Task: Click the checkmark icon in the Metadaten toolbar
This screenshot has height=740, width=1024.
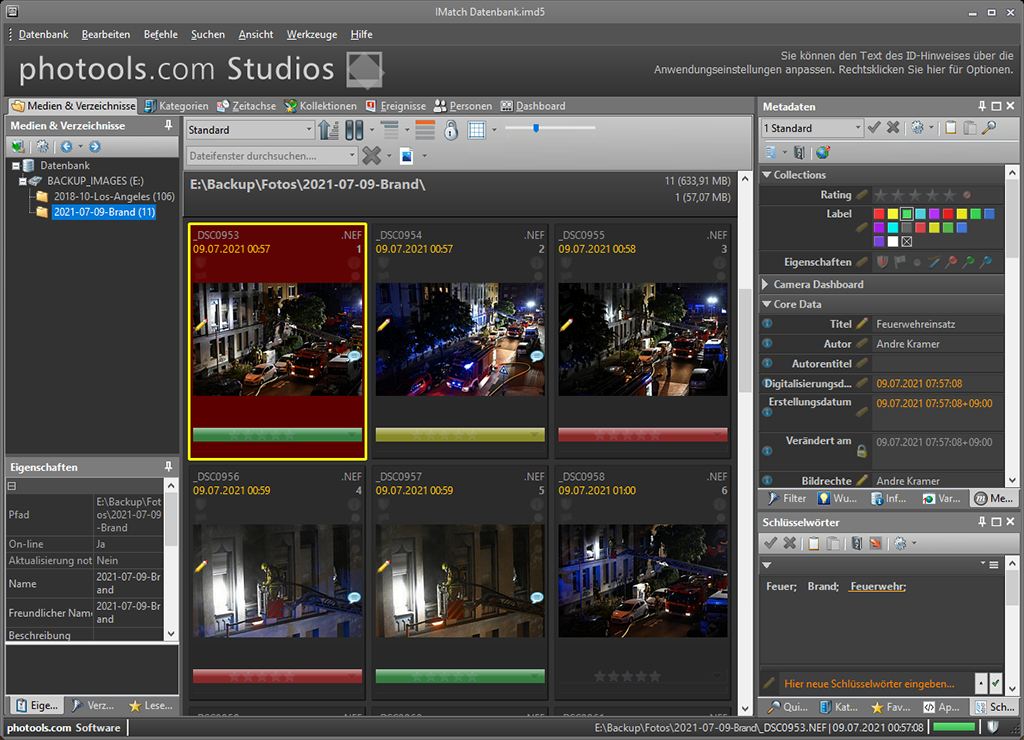Action: tap(874, 128)
